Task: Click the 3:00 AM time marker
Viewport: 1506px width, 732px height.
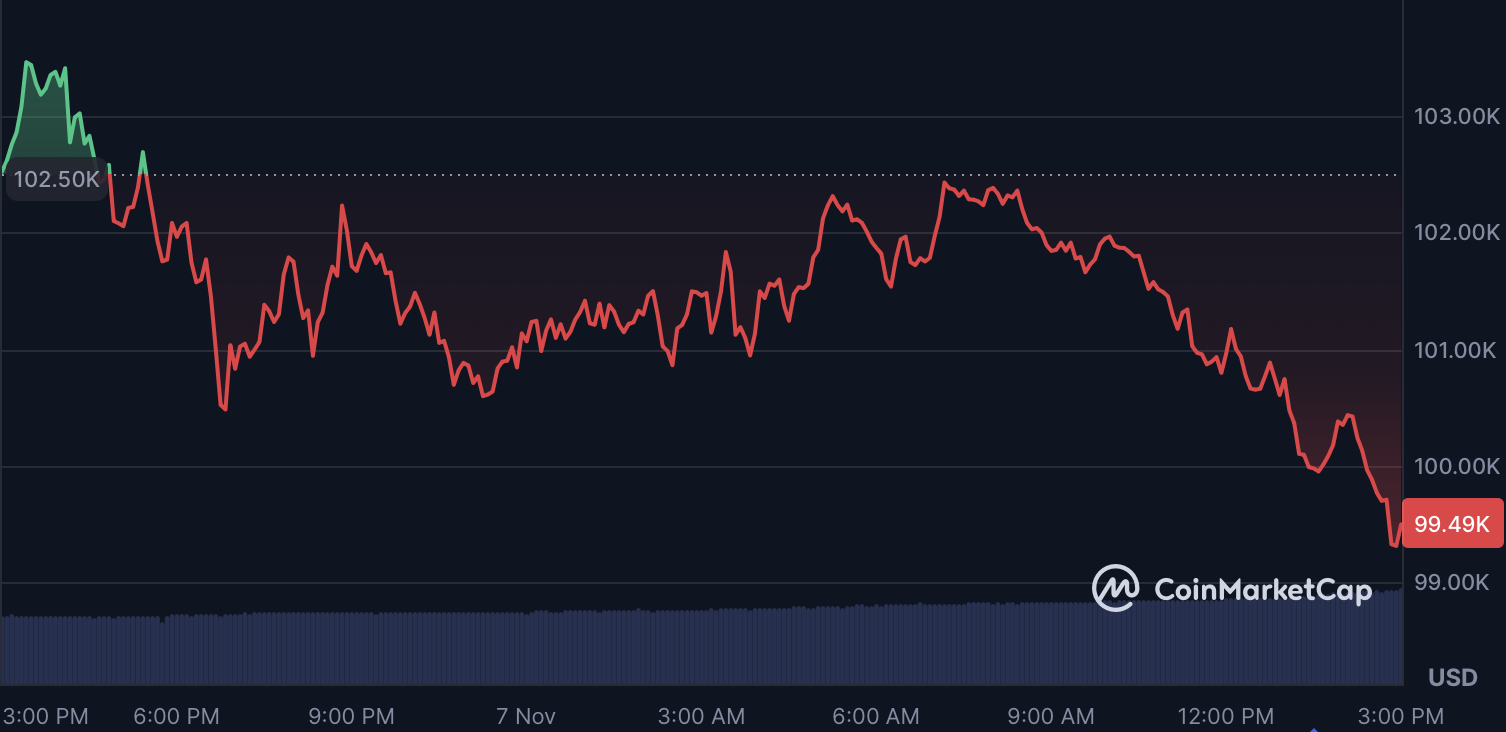Action: 702,716
